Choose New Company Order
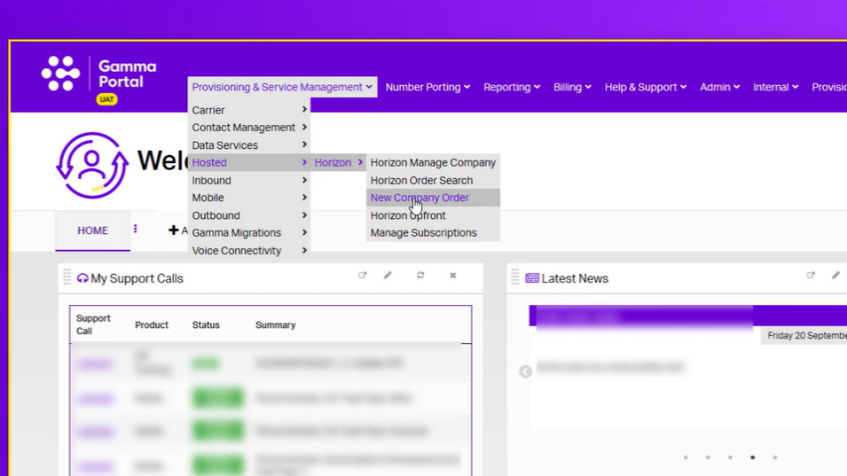Screen dimensions: 847x476 433,198
